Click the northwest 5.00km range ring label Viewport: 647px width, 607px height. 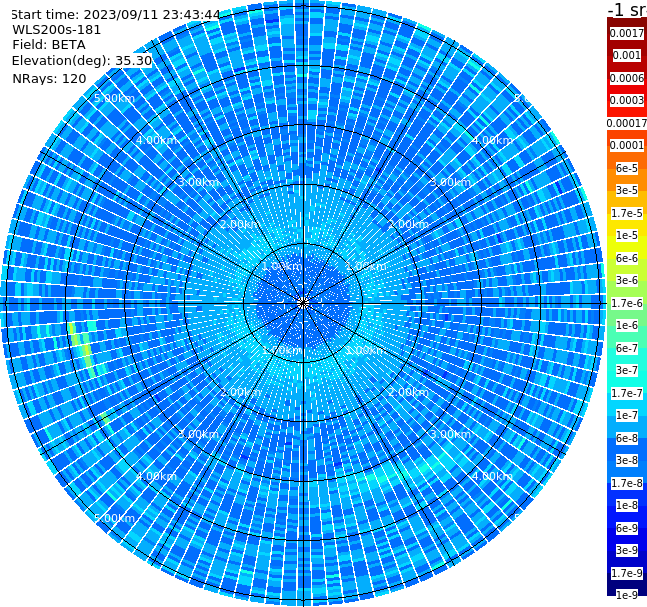(114, 98)
